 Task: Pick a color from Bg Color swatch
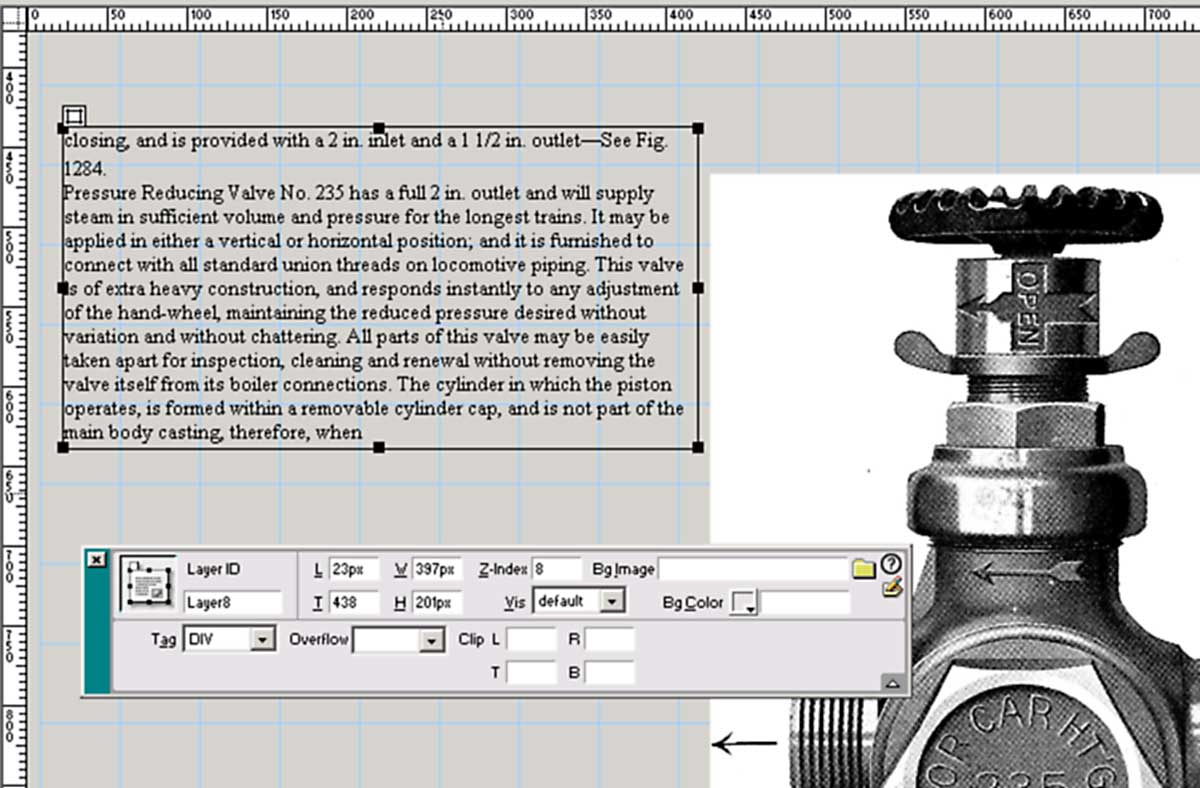[x=745, y=603]
